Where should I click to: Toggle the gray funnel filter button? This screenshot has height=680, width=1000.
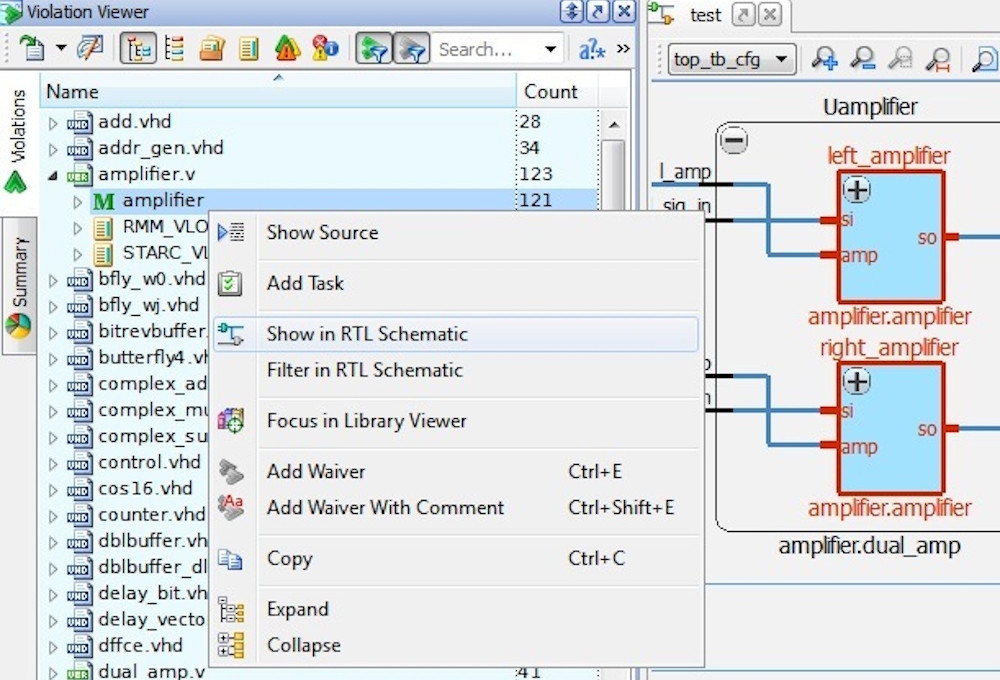pyautogui.click(x=410, y=48)
